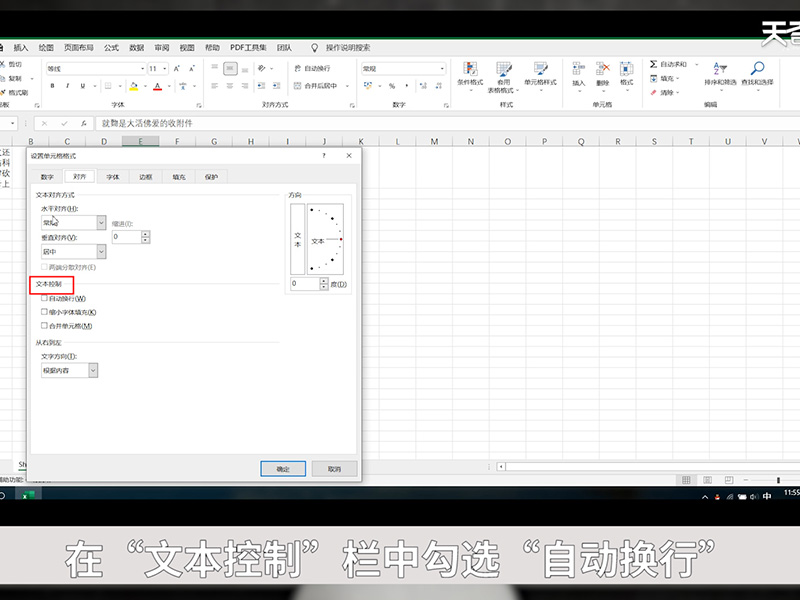Screen dimensions: 800x600
Task: Click the orientation dial angle control
Action: tap(326, 239)
